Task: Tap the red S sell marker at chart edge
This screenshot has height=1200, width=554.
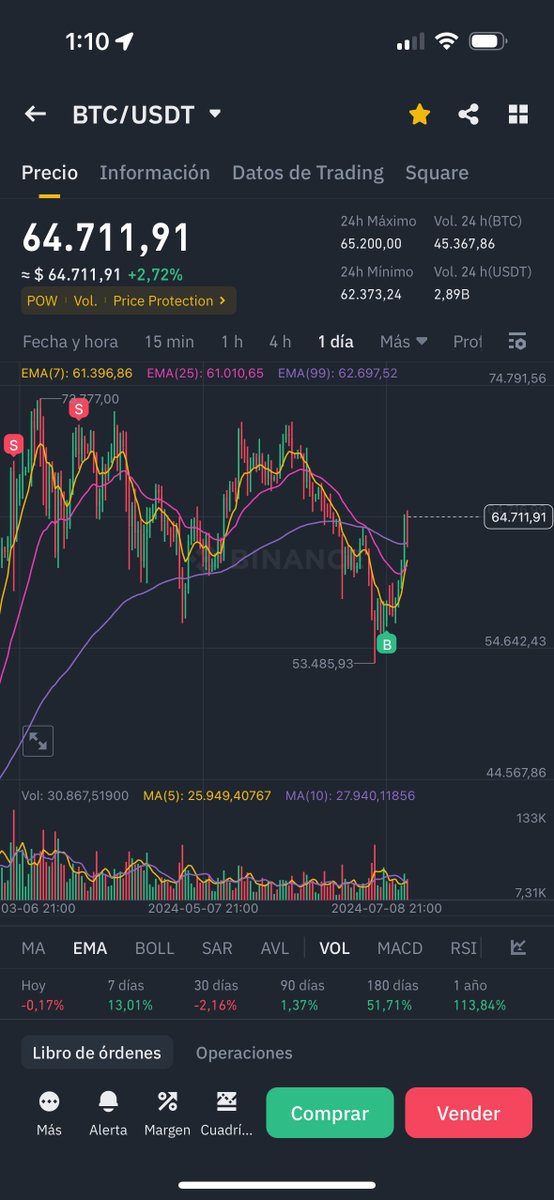Action: coord(13,446)
